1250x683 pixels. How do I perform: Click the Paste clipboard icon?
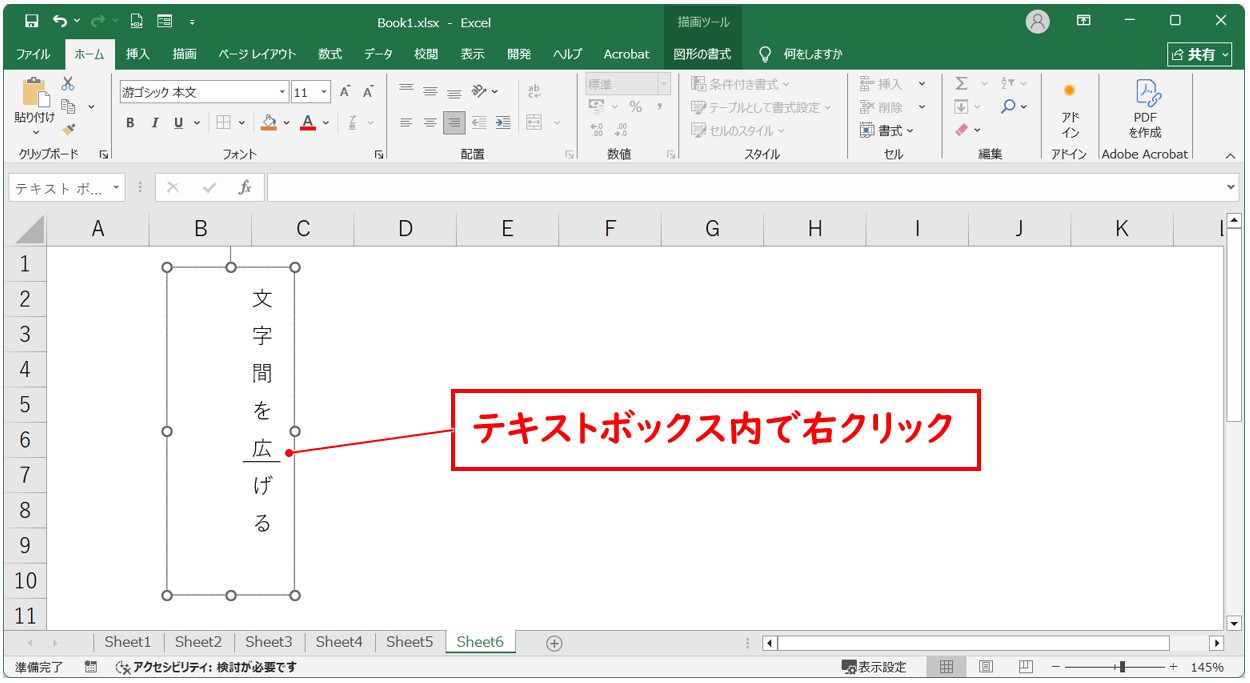tap(35, 93)
